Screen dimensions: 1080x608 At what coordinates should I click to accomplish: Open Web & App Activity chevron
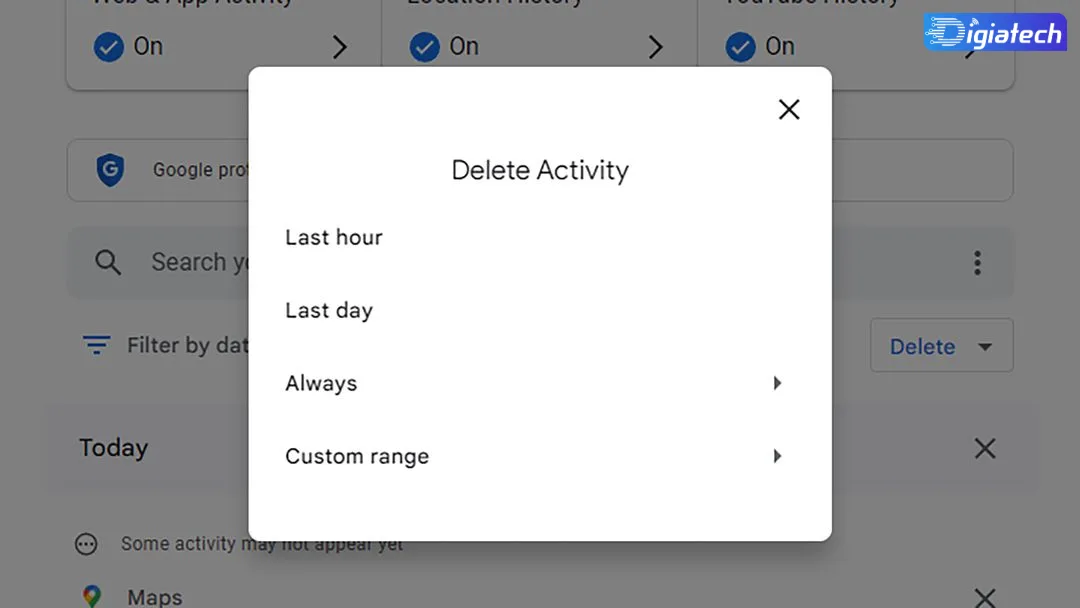click(340, 47)
